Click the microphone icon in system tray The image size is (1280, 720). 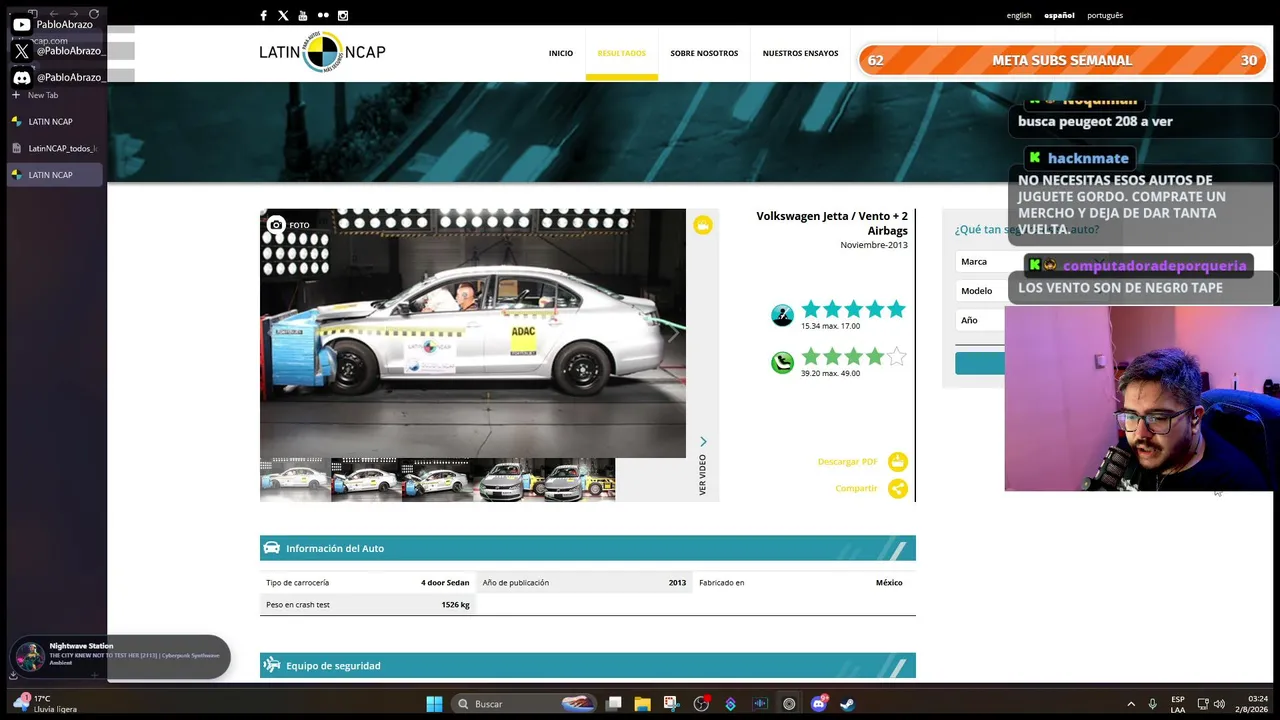[1153, 704]
